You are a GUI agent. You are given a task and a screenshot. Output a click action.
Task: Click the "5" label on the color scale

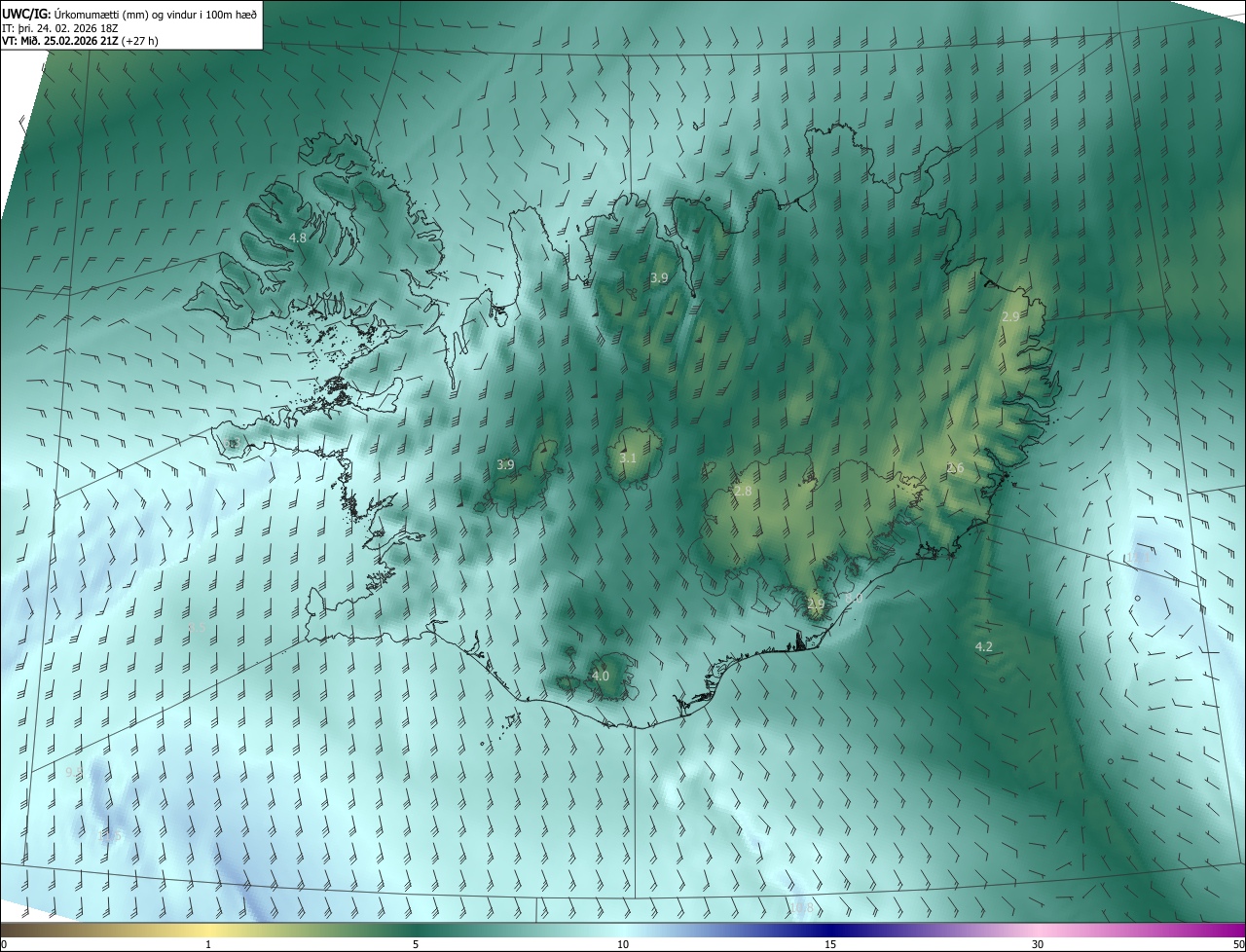click(416, 944)
